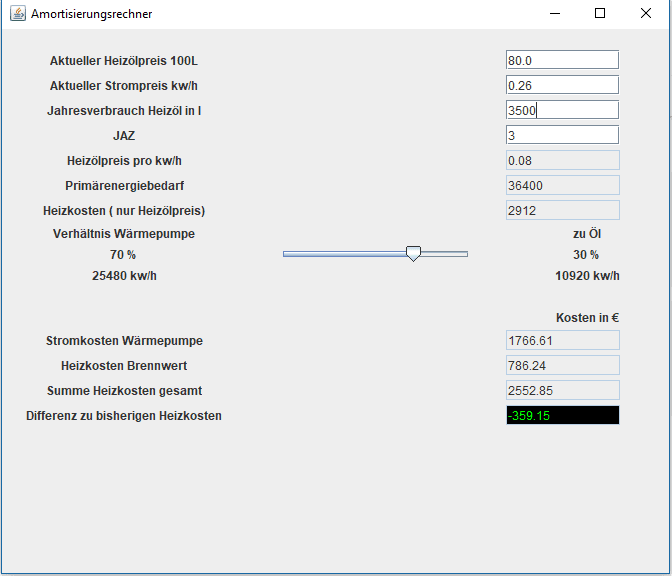Image resolution: width=672 pixels, height=576 pixels.
Task: Select the Jahresverbrauch Heizöl input field
Action: coord(562,110)
